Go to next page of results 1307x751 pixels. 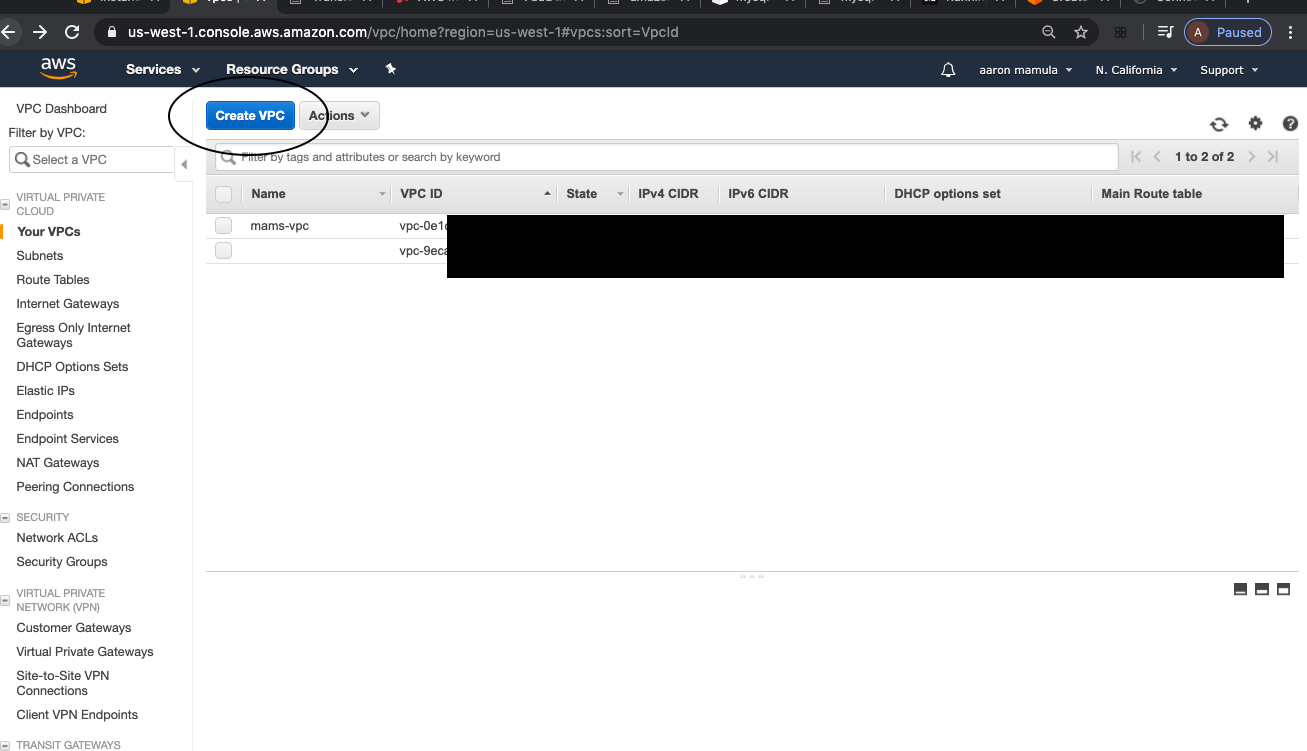(x=1252, y=157)
